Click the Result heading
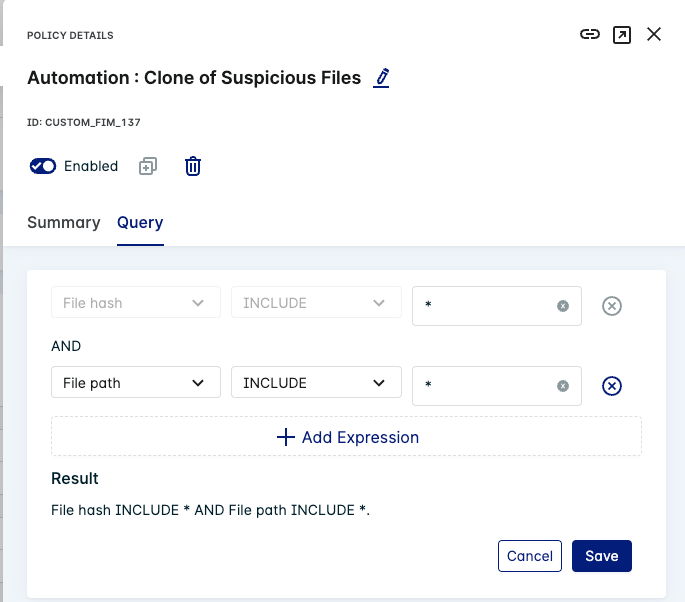This screenshot has width=685, height=602. pyautogui.click(x=75, y=478)
